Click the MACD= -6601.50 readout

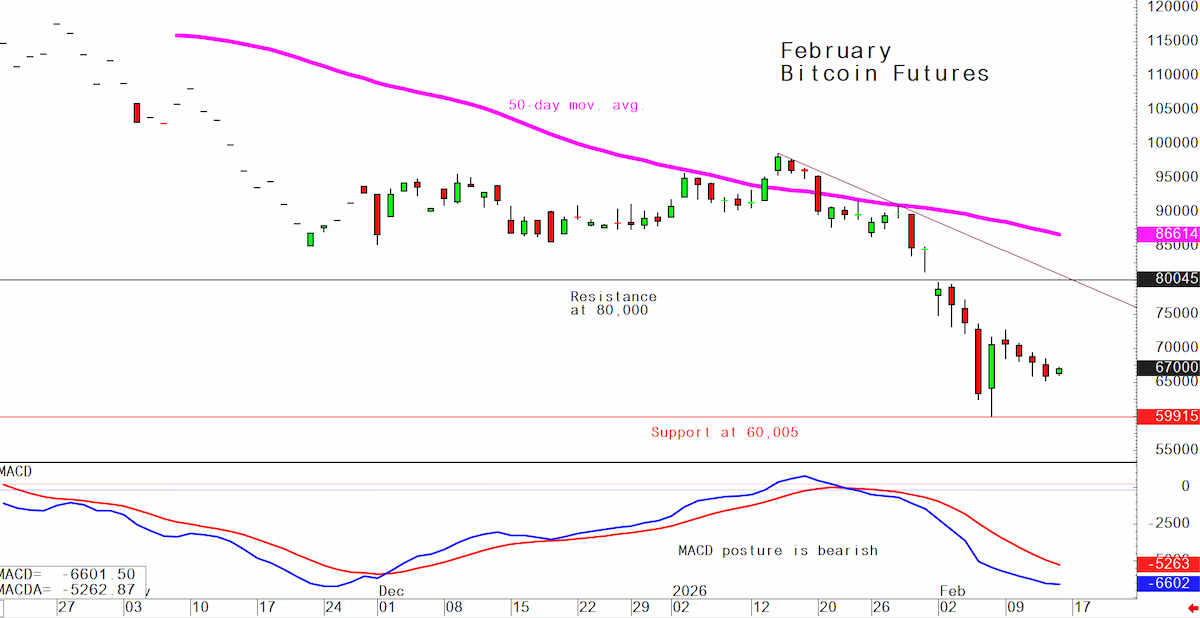click(67, 574)
